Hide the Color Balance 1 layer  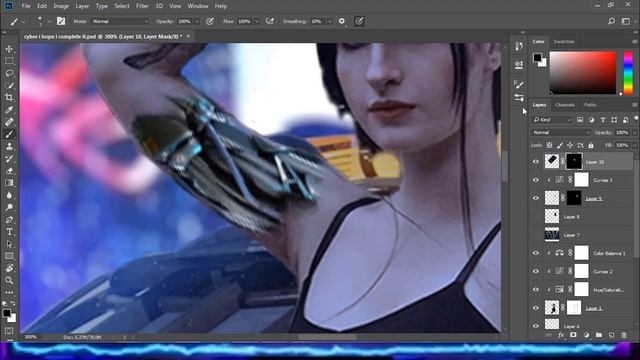(536, 253)
